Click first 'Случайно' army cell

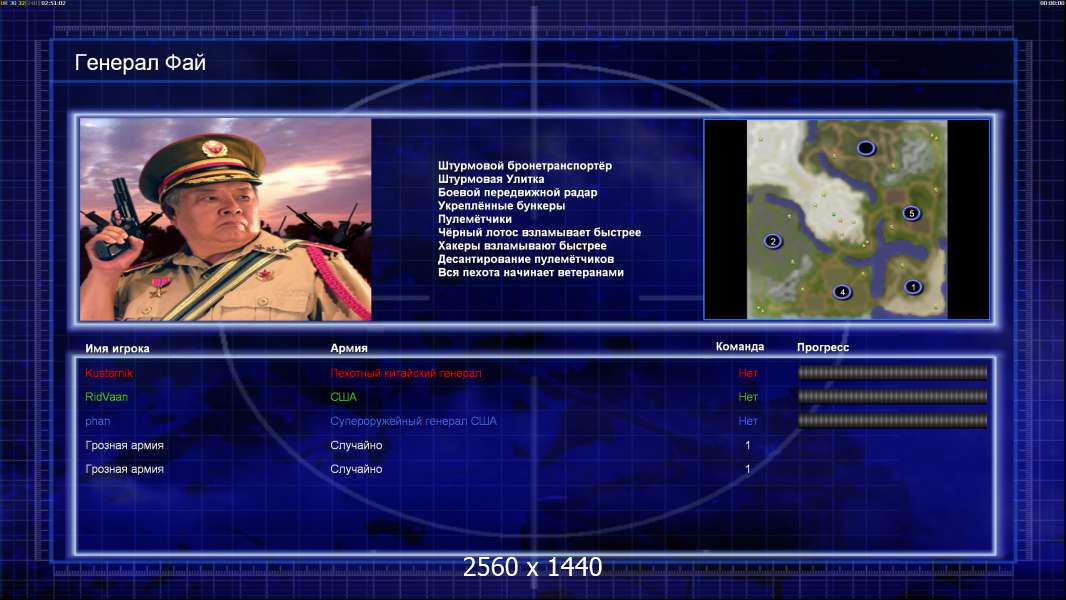coord(356,445)
